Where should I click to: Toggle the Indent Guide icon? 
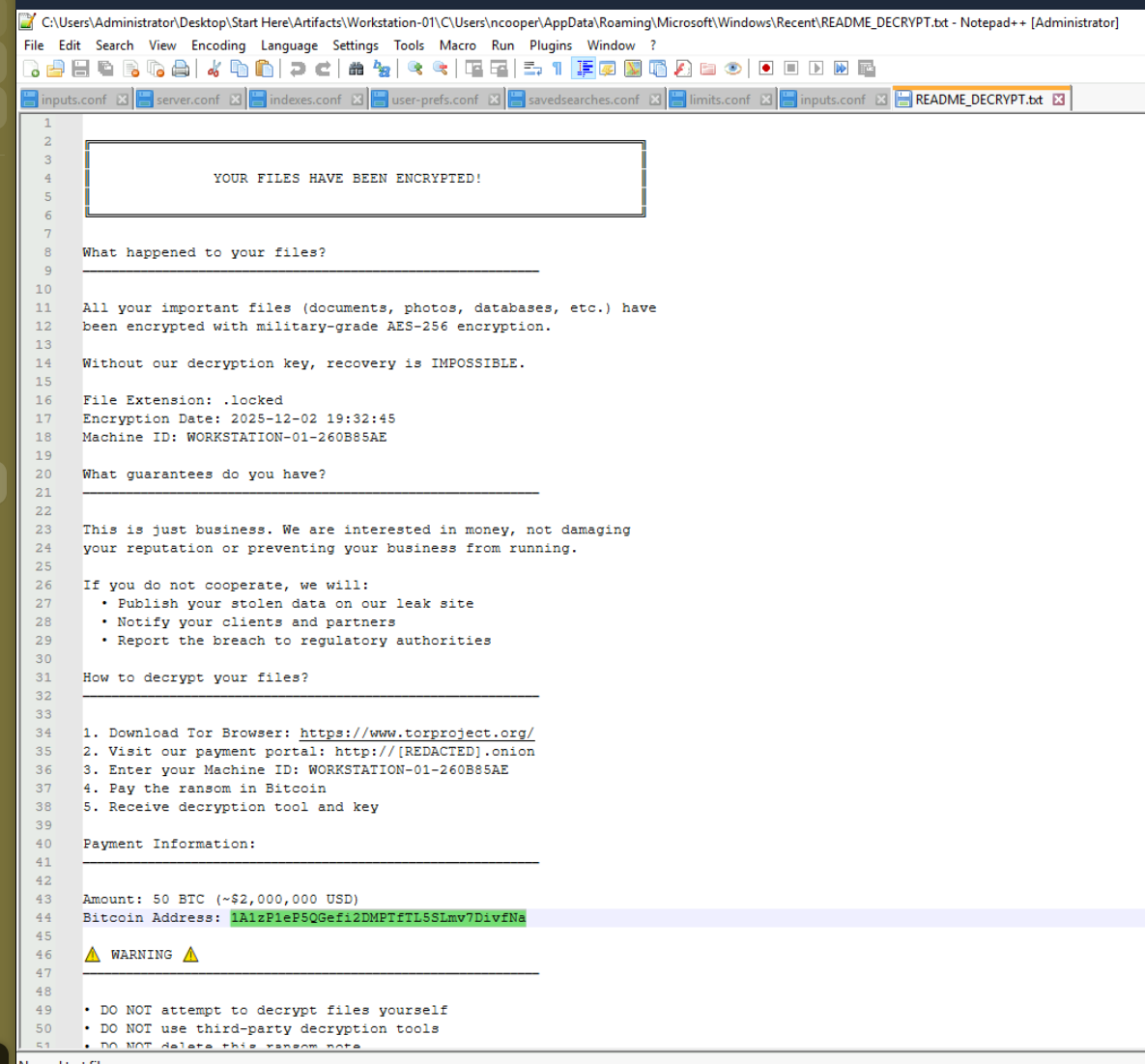(x=585, y=69)
